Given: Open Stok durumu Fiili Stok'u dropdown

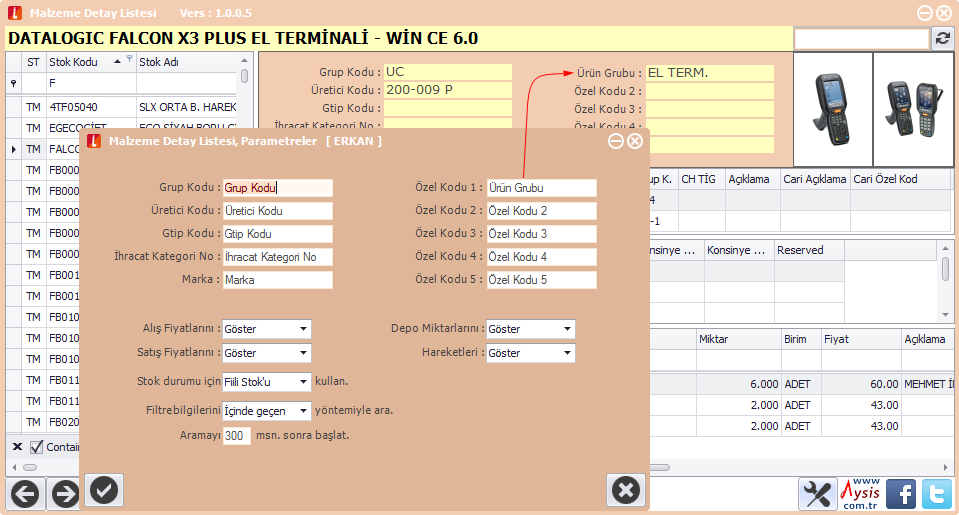Looking at the screenshot, I should click(x=303, y=382).
